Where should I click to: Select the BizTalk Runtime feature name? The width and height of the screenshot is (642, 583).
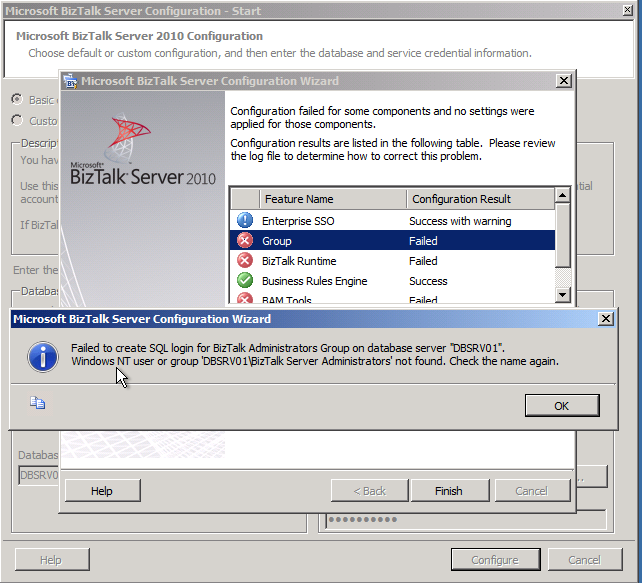pos(299,261)
